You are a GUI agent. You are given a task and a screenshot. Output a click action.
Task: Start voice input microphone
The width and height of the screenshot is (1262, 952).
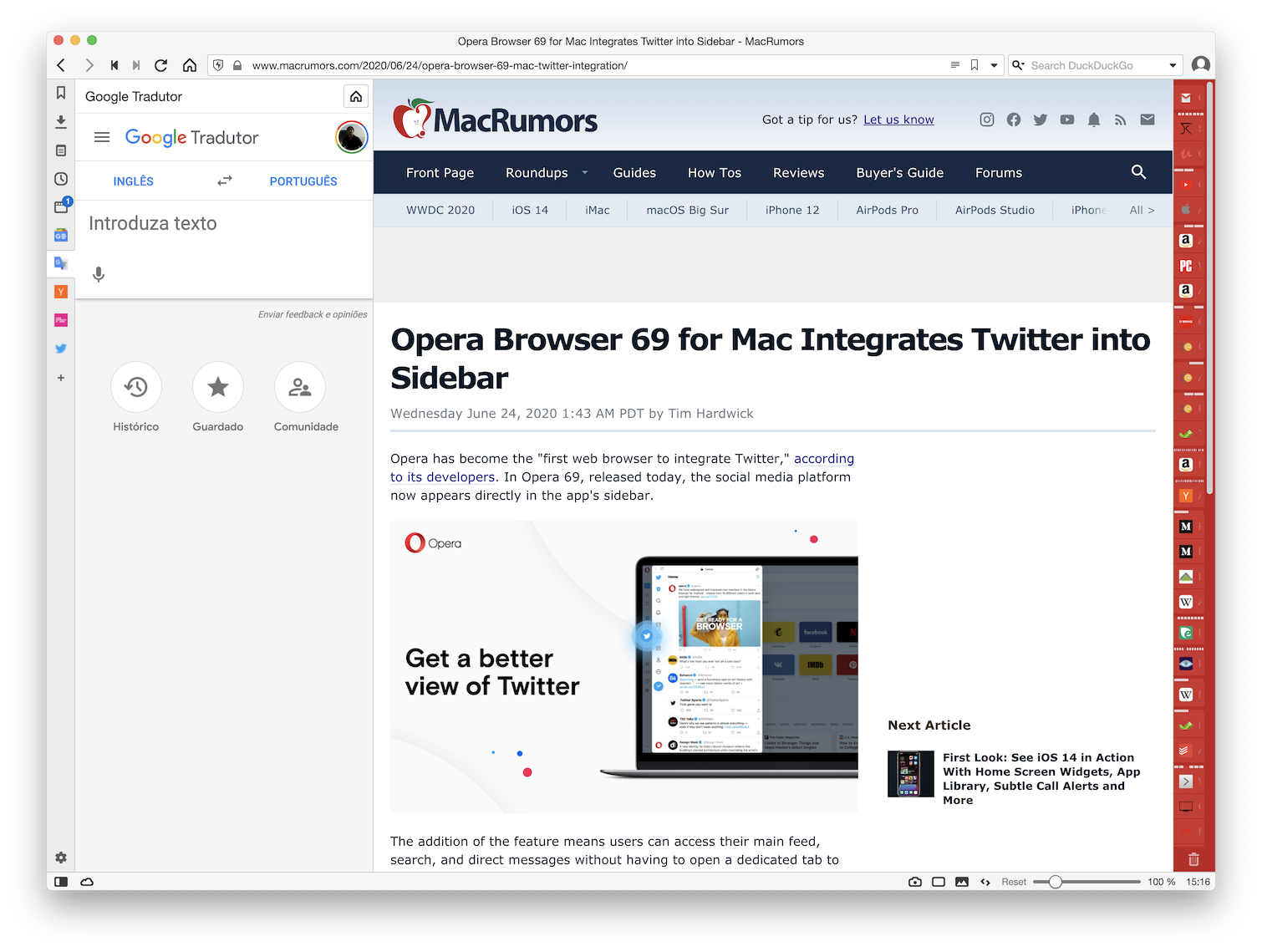click(99, 274)
